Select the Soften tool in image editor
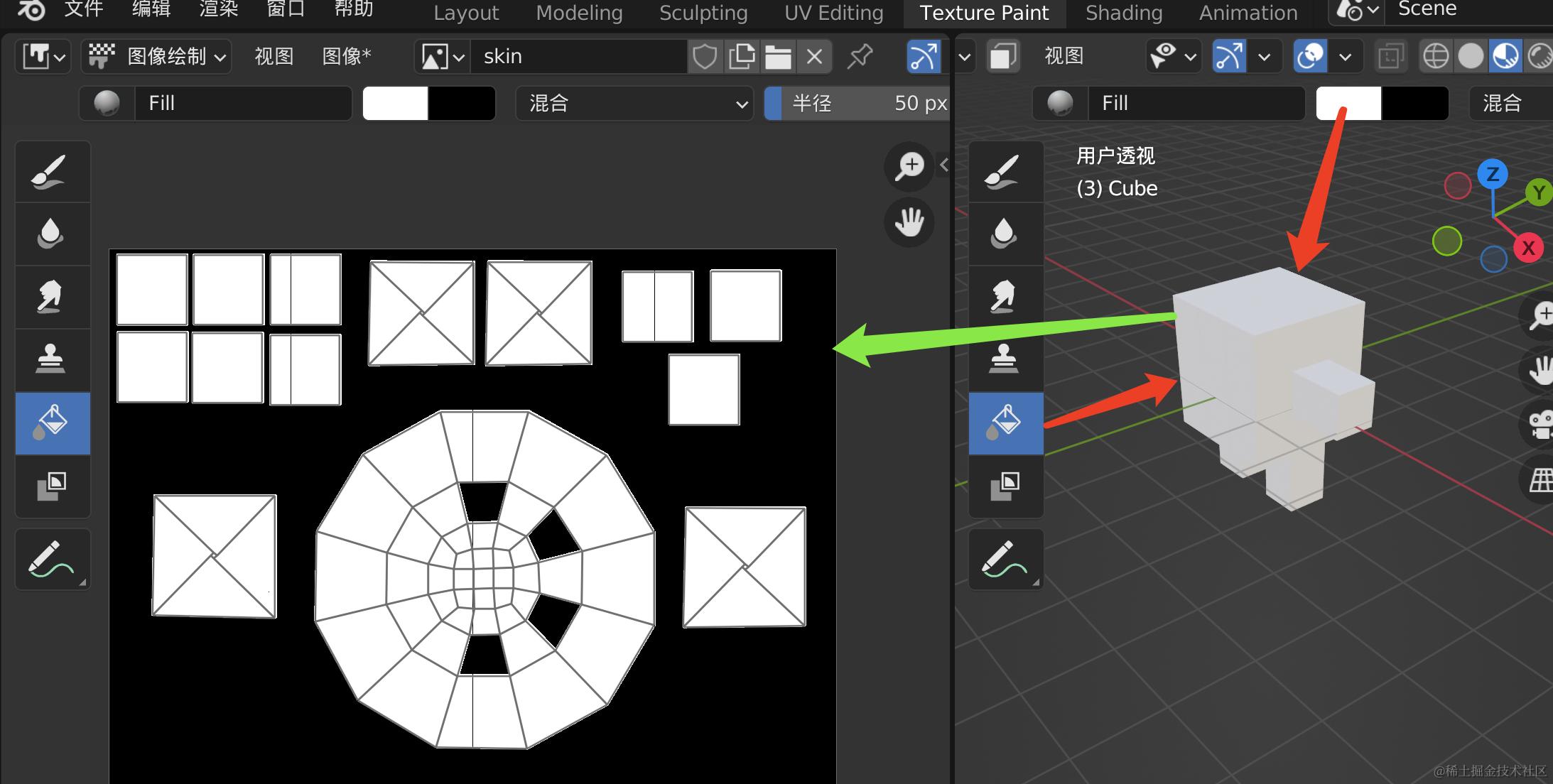The width and height of the screenshot is (1553, 784). coord(51,234)
